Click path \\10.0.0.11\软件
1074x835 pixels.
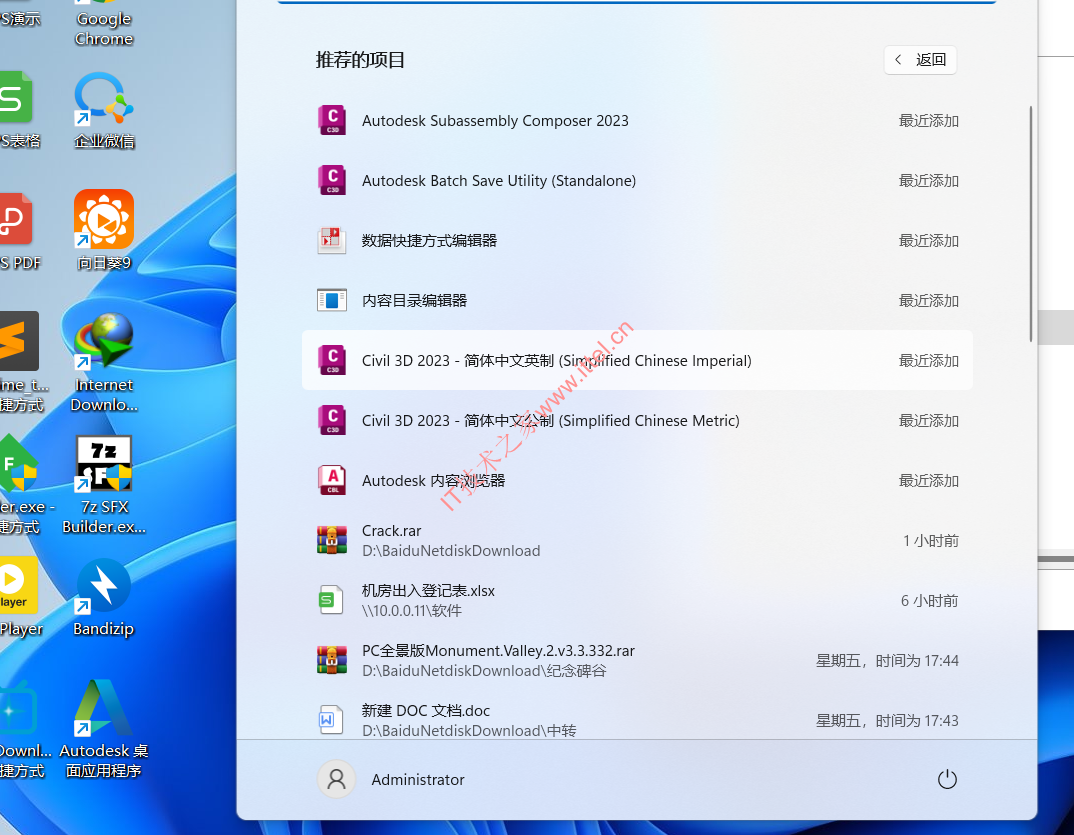coord(412,610)
